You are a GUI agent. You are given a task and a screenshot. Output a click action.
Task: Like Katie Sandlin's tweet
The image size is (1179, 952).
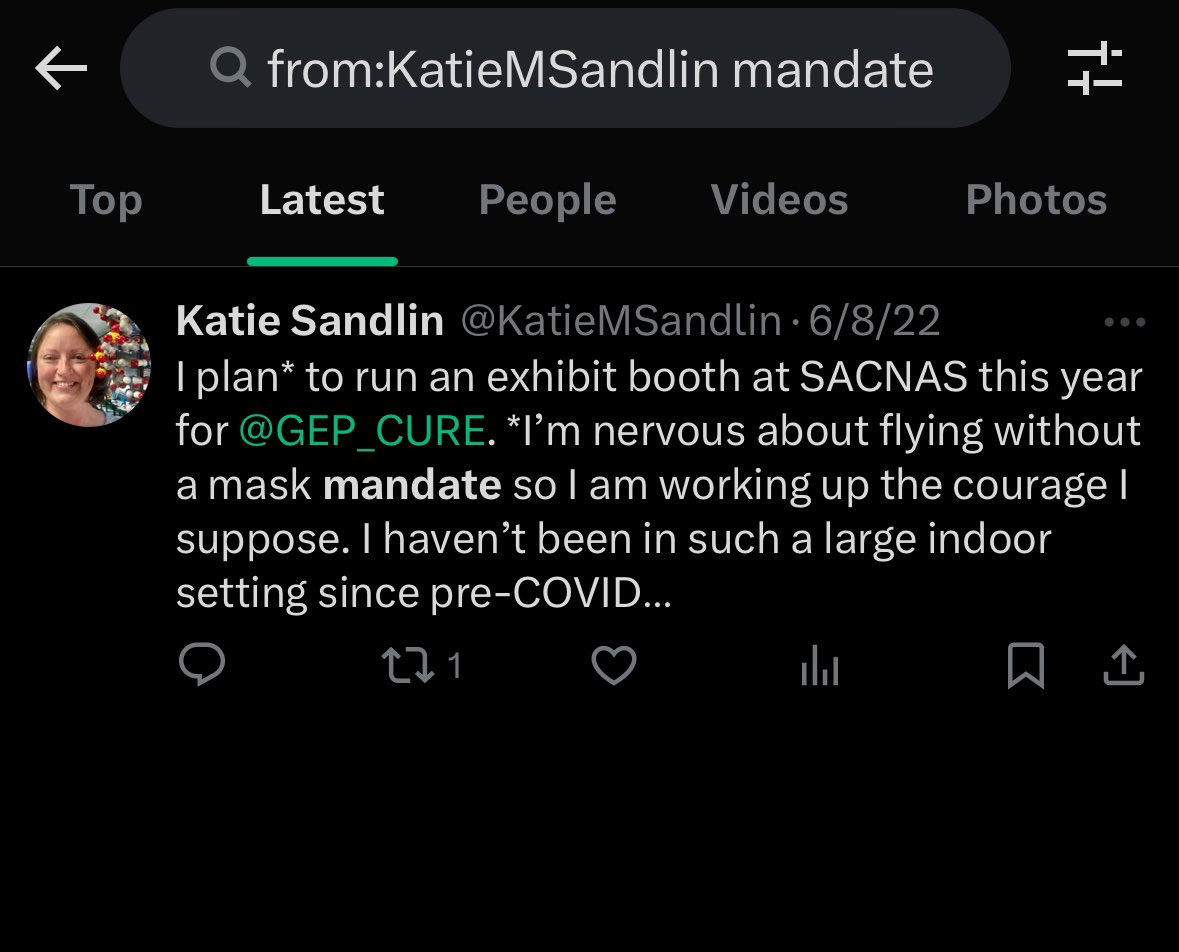point(614,665)
